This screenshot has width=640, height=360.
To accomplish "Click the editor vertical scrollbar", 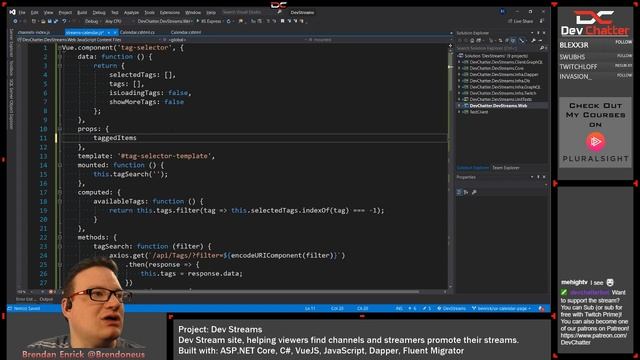I will click(451, 167).
